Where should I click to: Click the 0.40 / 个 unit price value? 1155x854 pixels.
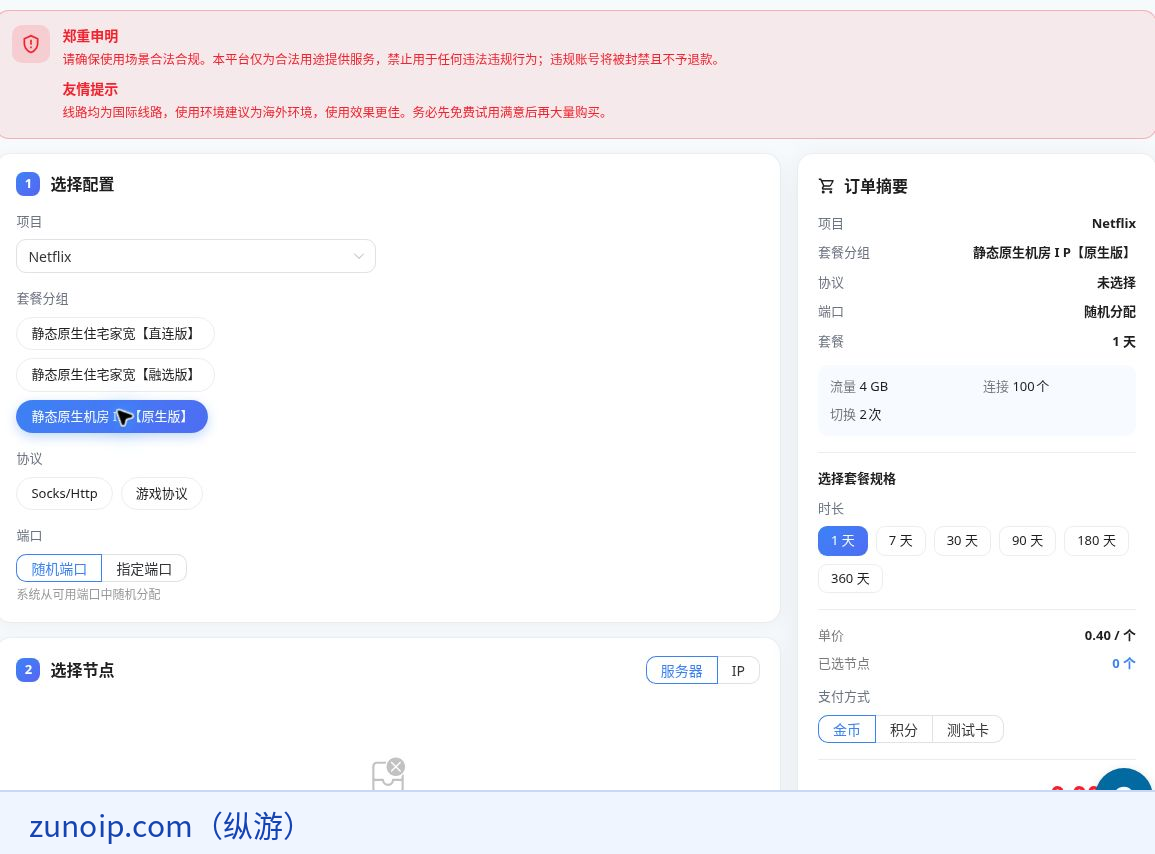1110,635
